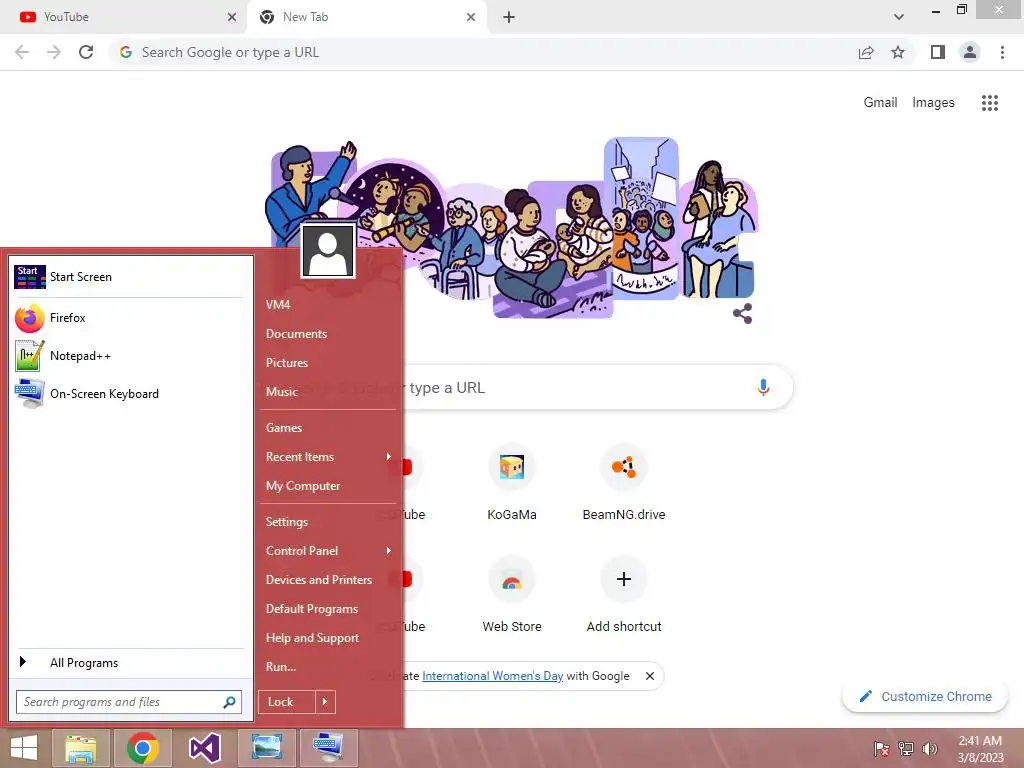
Task: Open the Gmail link
Action: click(x=880, y=103)
